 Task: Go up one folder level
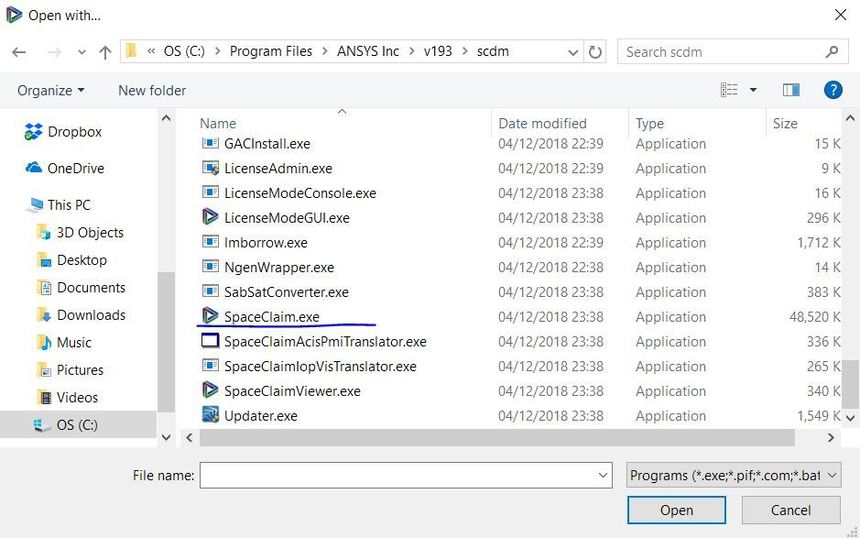105,52
